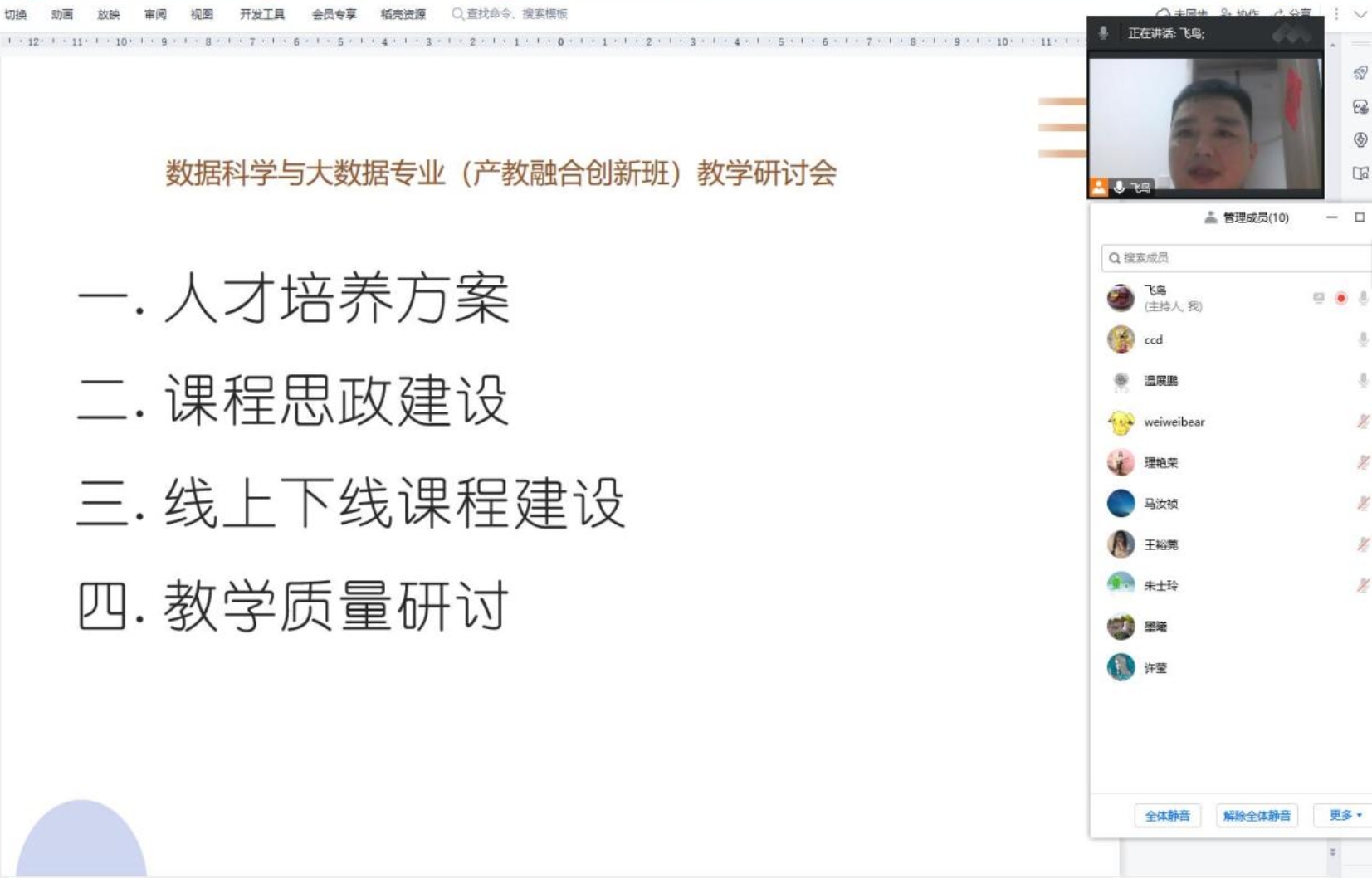Open the three-dot more options menu
Screen dimensions: 1372x878
coord(1336,14)
